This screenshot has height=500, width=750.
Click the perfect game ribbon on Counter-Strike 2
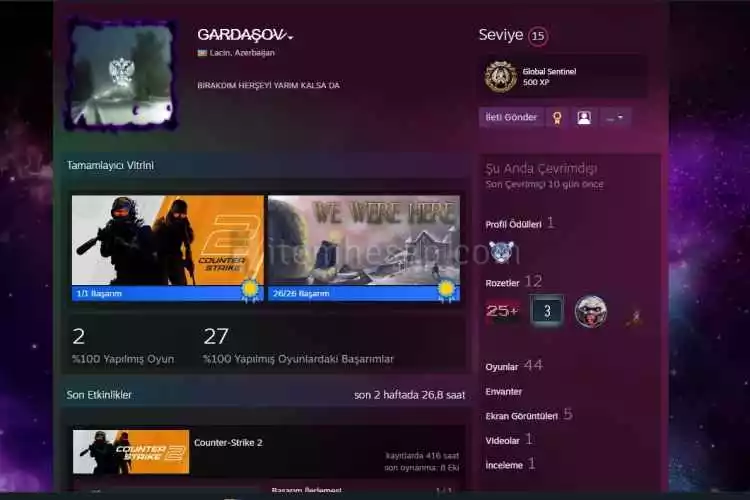(250, 289)
